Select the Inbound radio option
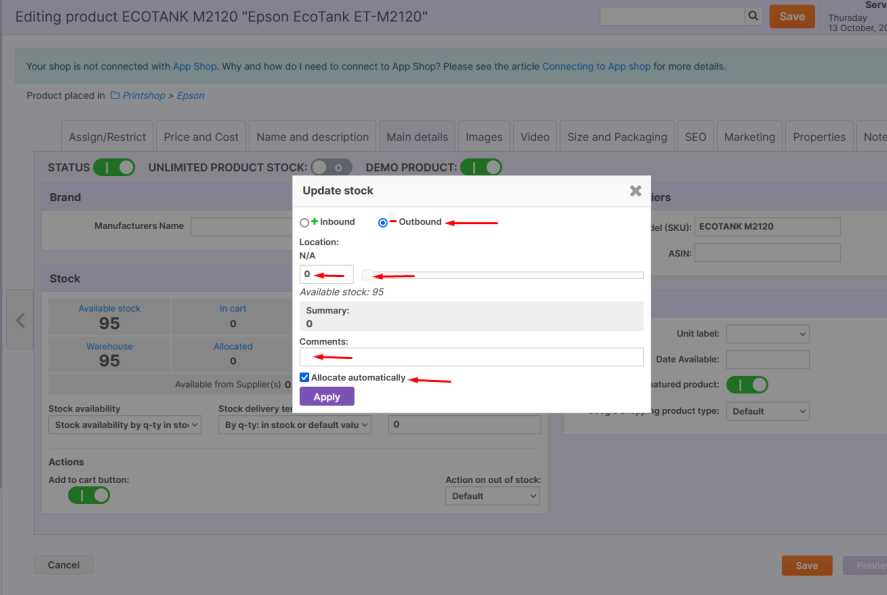 coord(305,223)
